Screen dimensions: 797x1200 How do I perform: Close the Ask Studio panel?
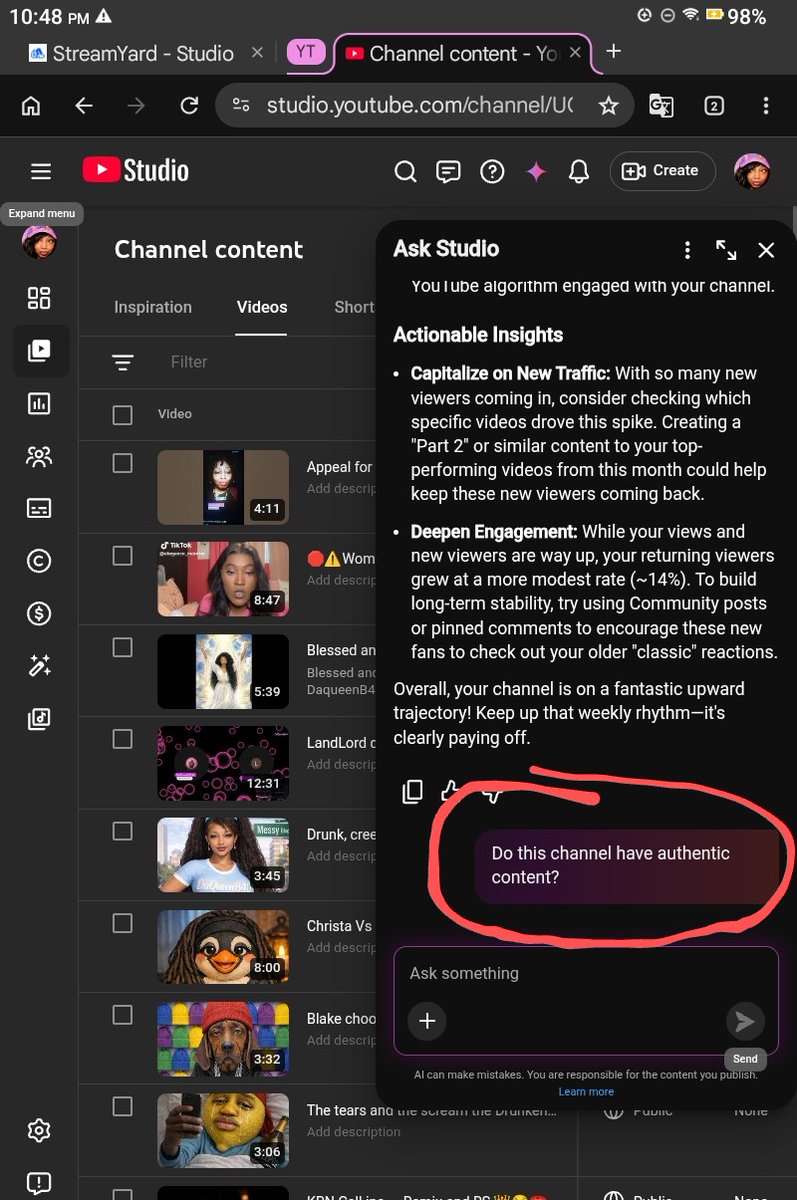(x=766, y=250)
